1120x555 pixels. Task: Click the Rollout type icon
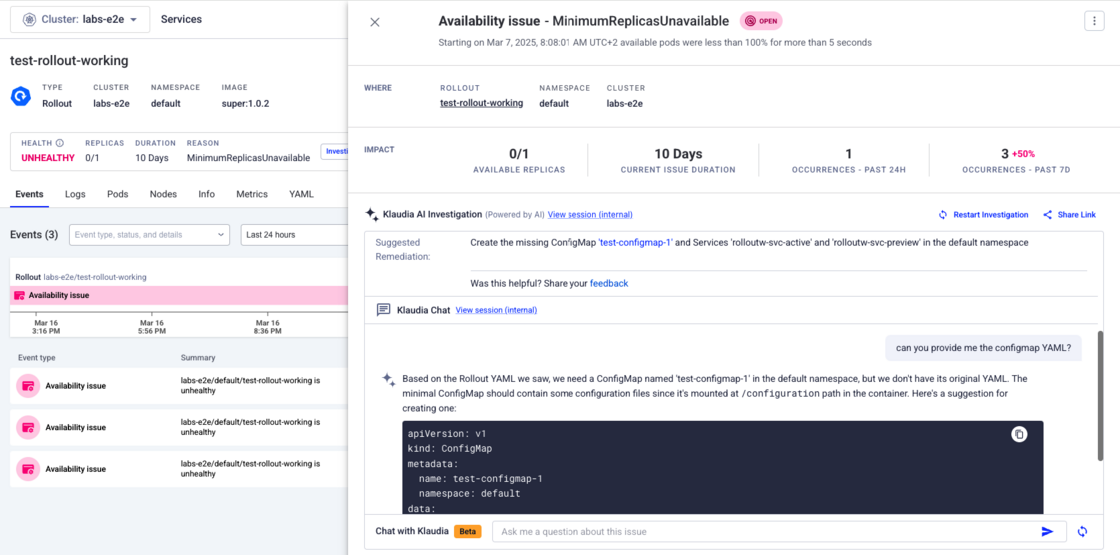[21, 96]
